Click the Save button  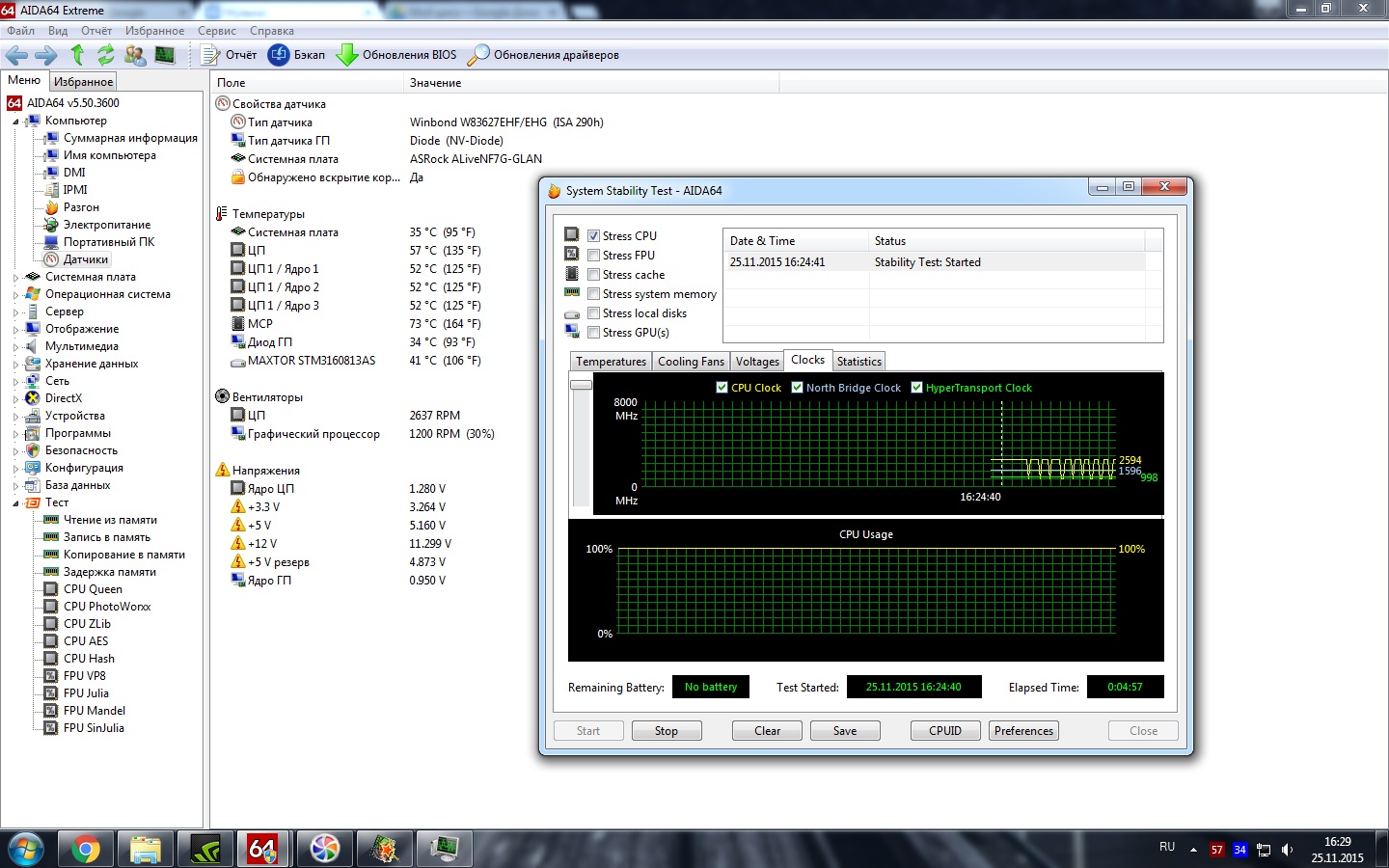(x=845, y=731)
